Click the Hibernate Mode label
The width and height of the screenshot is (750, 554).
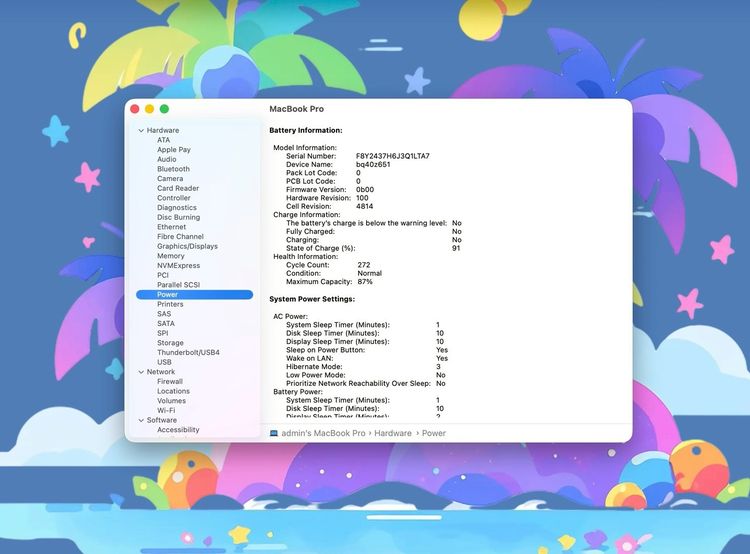(314, 366)
